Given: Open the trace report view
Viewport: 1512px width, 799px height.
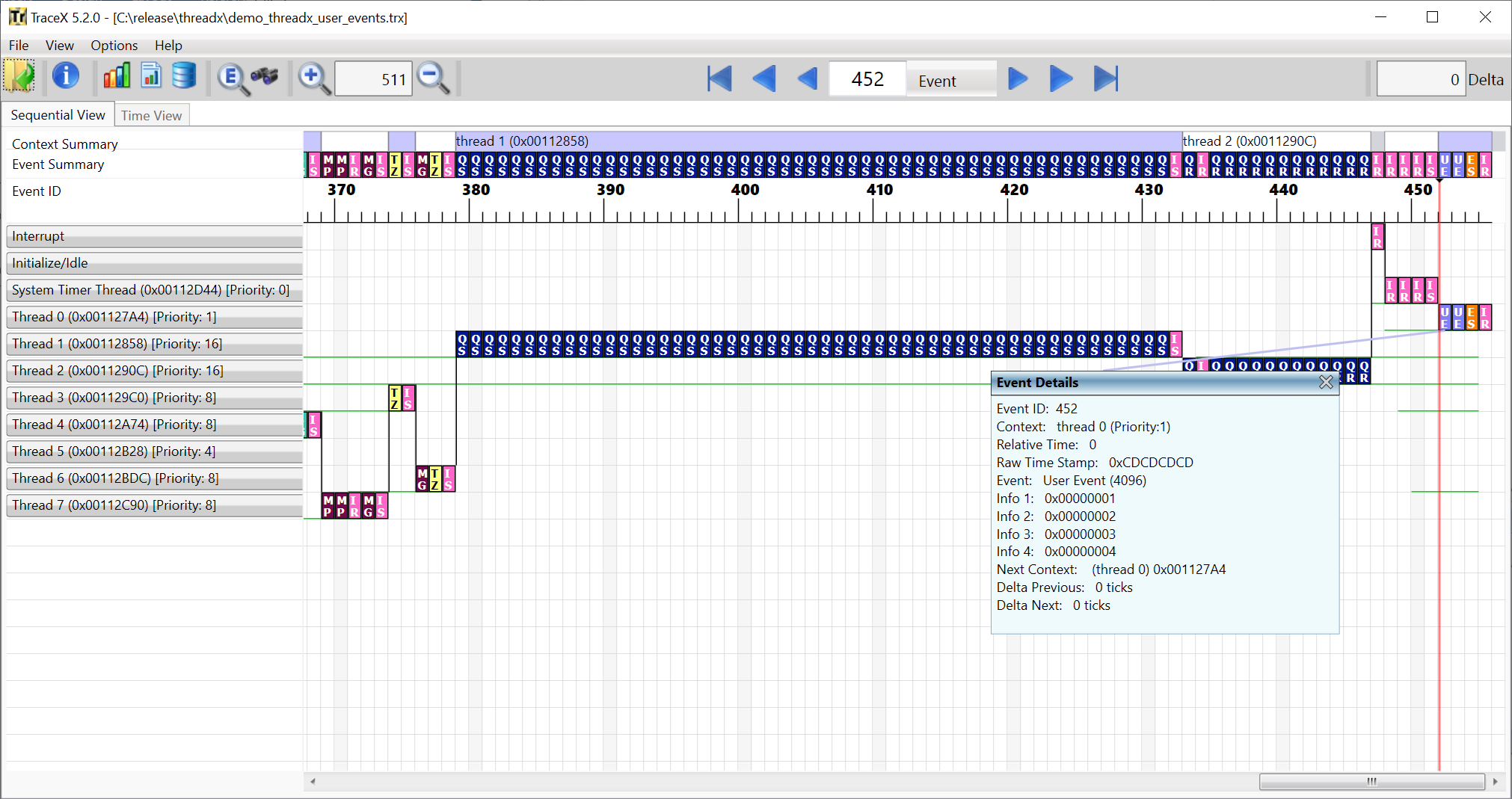Looking at the screenshot, I should 151,75.
